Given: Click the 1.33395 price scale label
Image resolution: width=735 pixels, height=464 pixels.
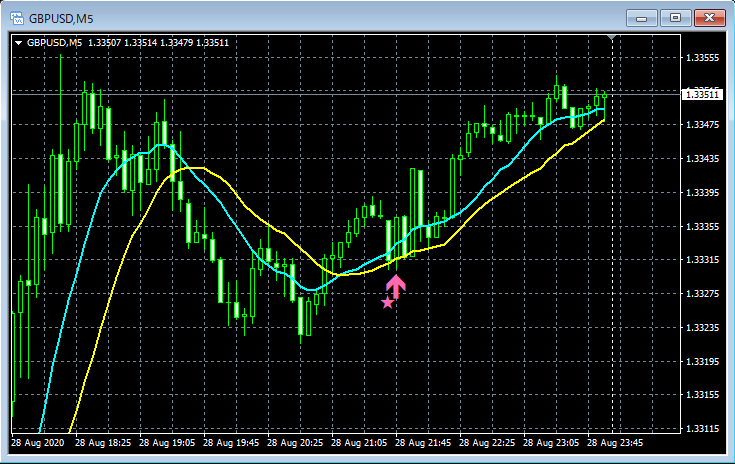Looking at the screenshot, I should (702, 193).
